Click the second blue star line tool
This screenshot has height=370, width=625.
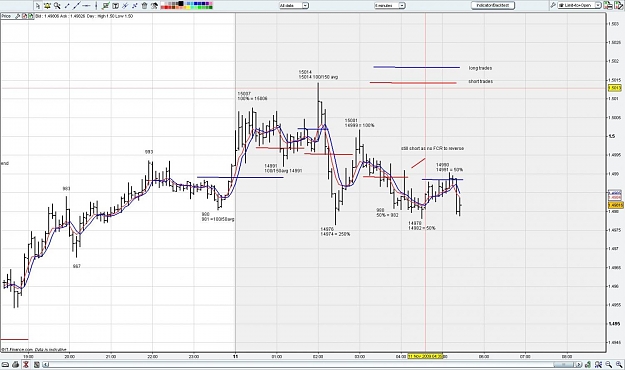tap(135, 6)
